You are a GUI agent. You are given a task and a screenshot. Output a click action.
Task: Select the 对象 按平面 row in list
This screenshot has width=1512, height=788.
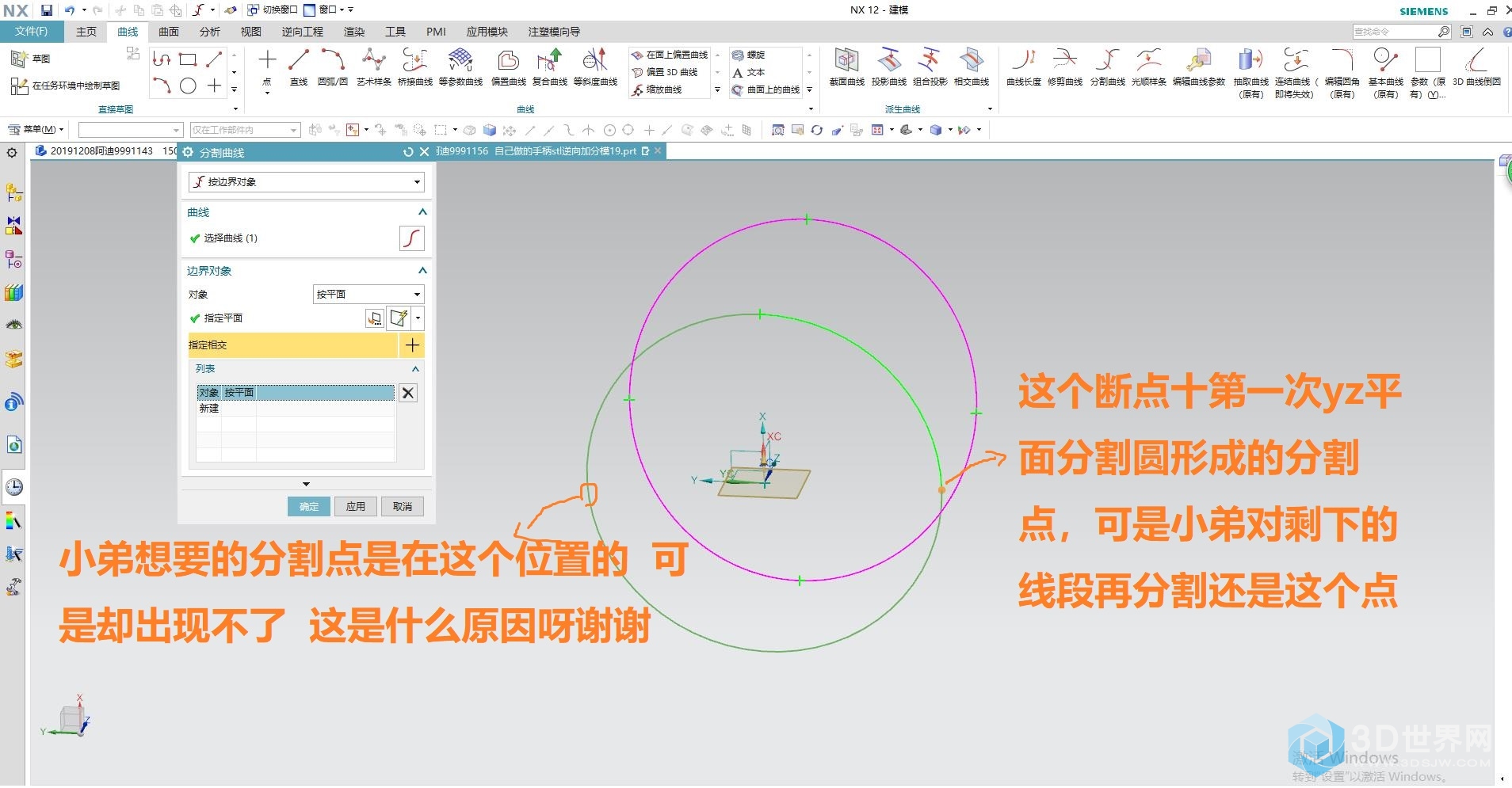pos(296,393)
